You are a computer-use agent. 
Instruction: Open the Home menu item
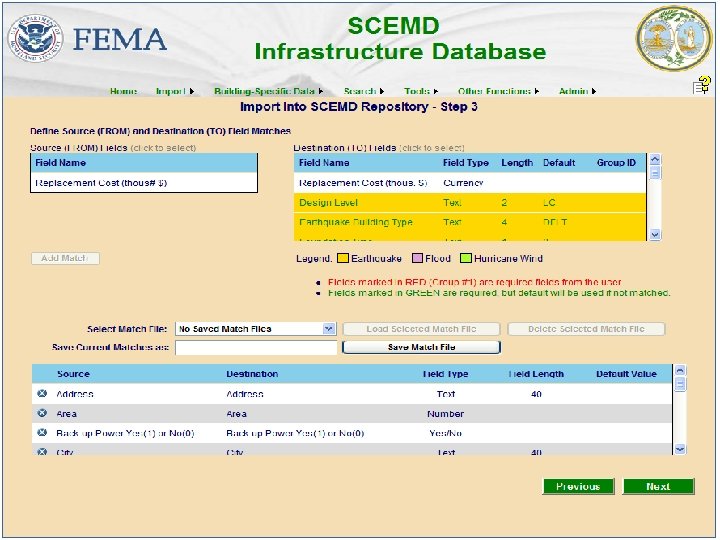pyautogui.click(x=124, y=91)
